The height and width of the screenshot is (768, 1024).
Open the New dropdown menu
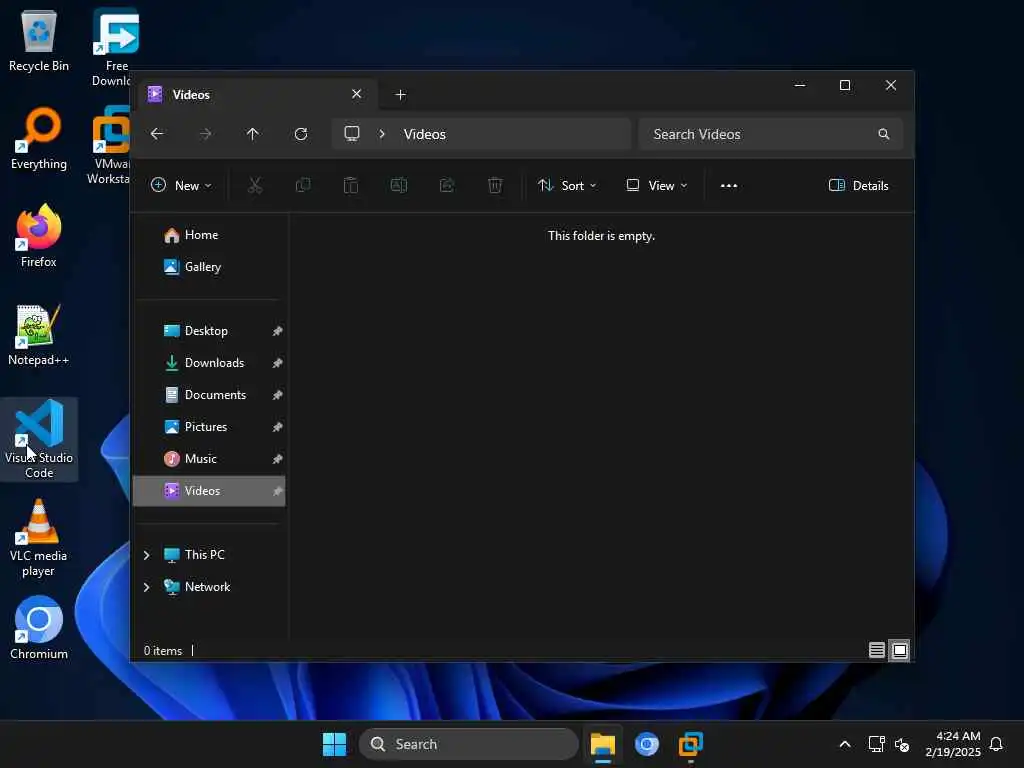182,186
